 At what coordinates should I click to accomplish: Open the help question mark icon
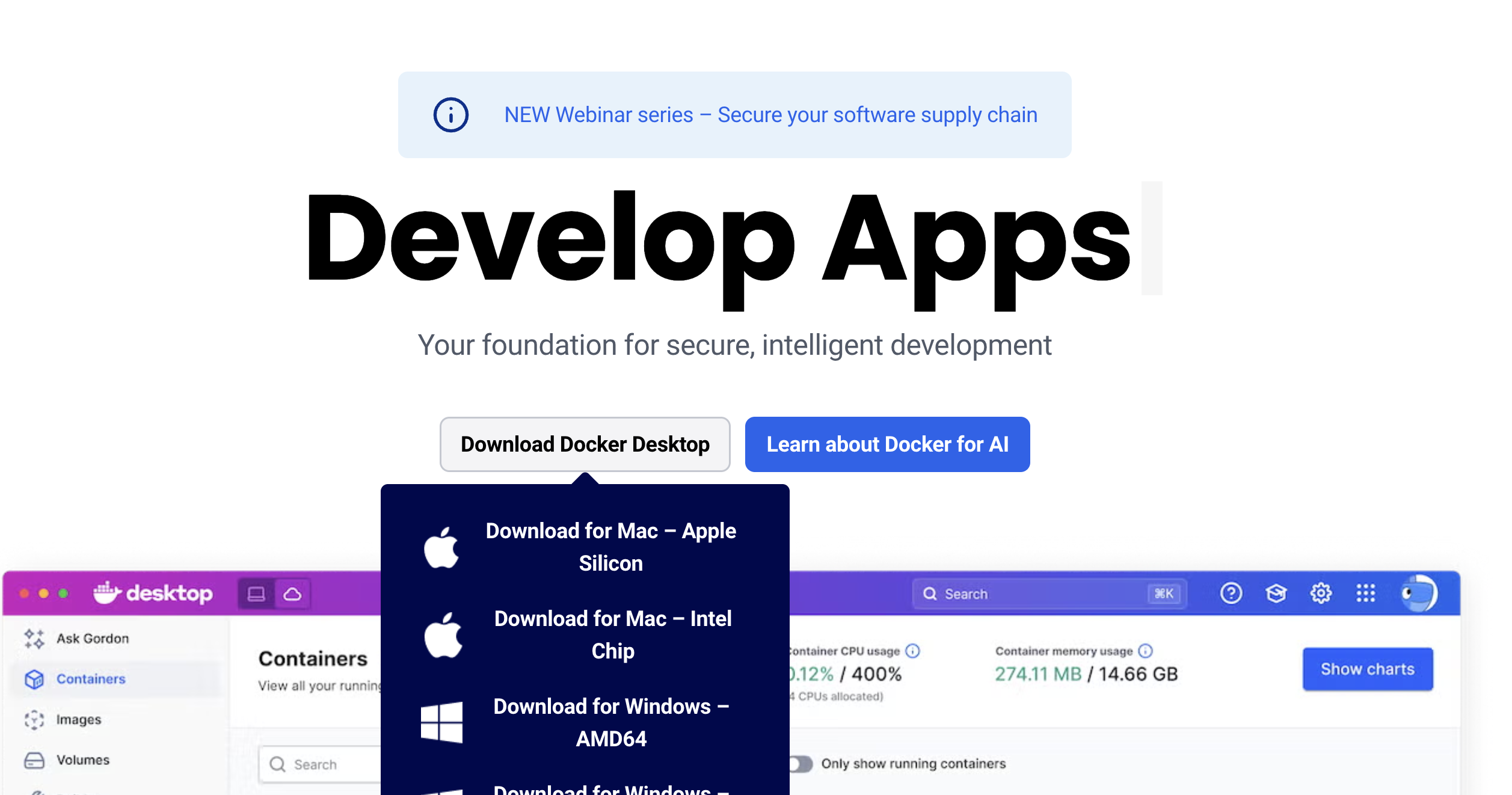[1231, 594]
